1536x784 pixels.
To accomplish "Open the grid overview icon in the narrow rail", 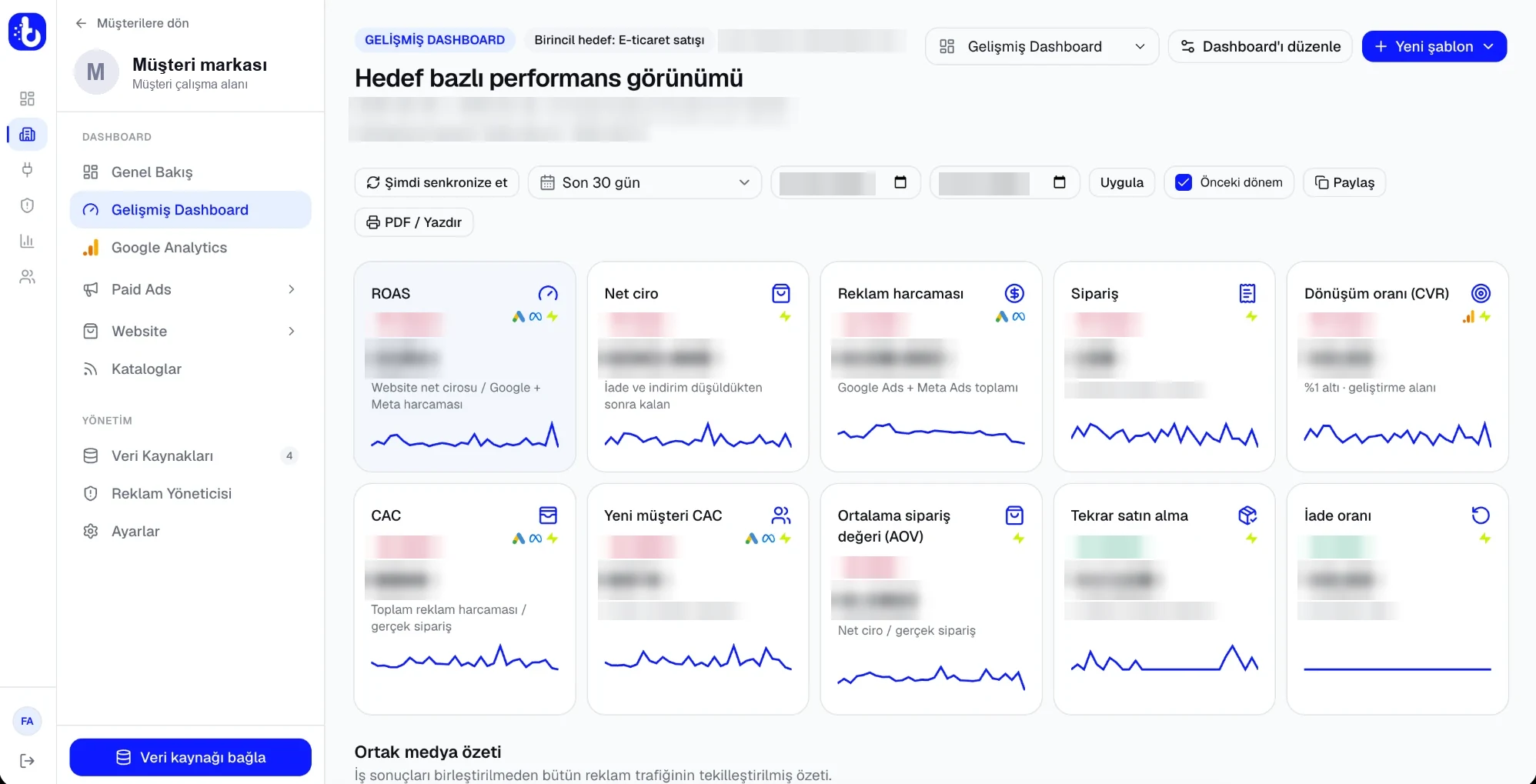I will (x=27, y=98).
